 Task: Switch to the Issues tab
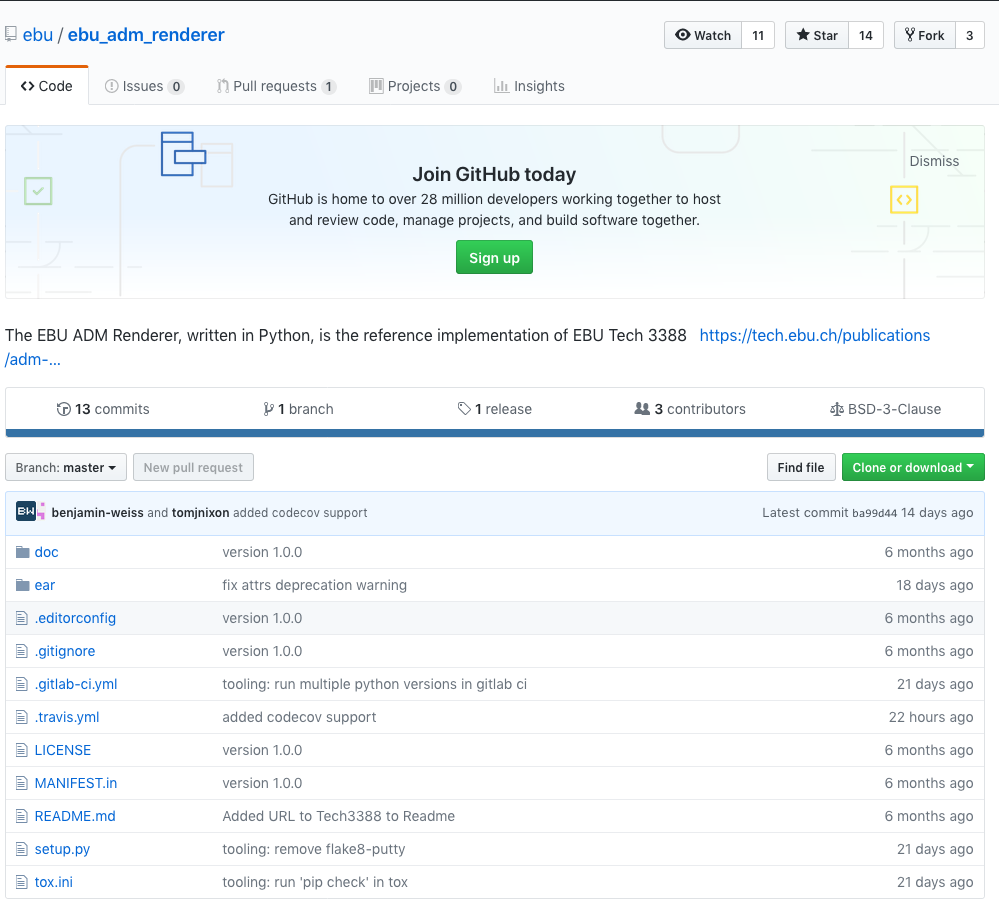click(144, 86)
